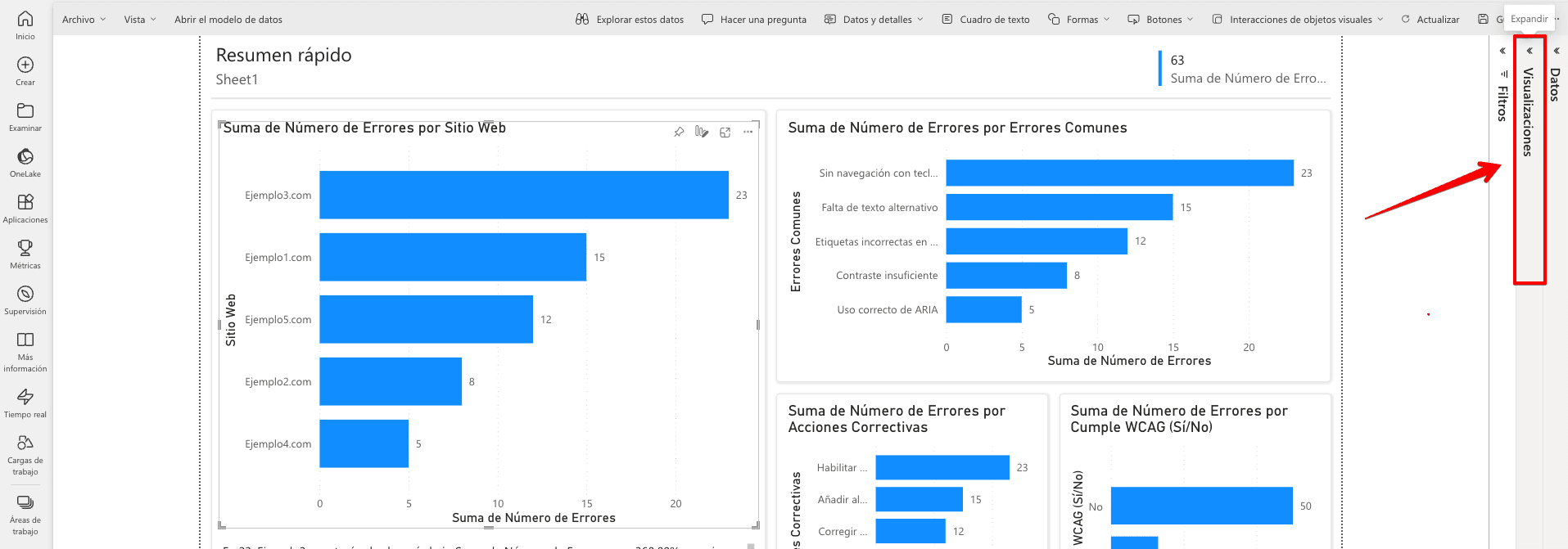This screenshot has height=549, width=1568.
Task: Open the Archivo menu
Action: (x=84, y=19)
